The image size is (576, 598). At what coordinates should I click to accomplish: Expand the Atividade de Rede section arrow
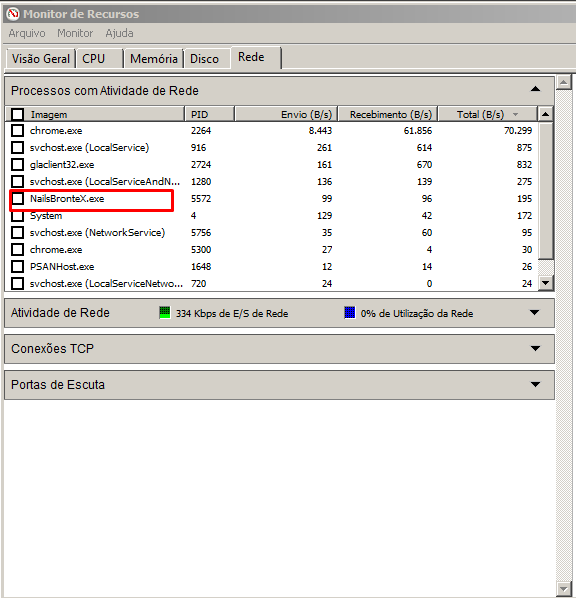(535, 312)
